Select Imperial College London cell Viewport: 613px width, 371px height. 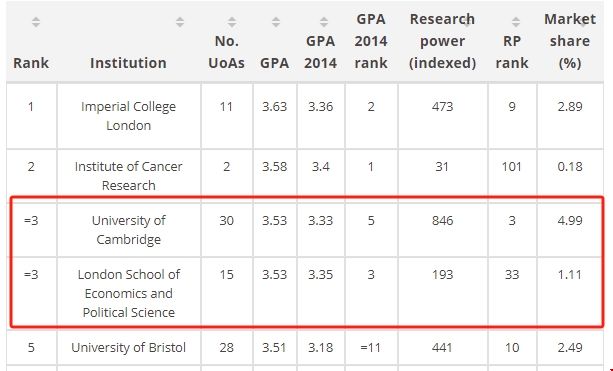(129, 116)
